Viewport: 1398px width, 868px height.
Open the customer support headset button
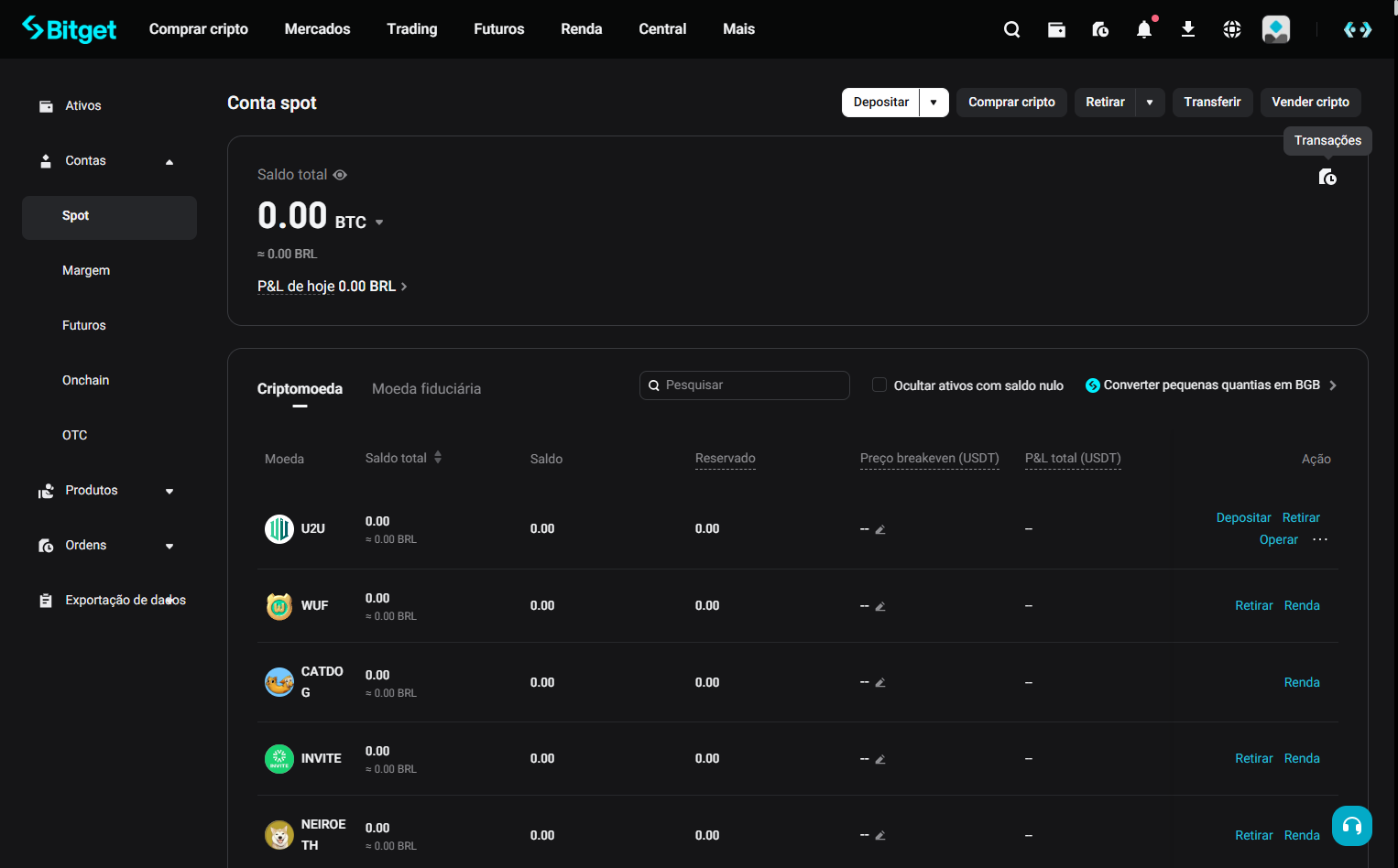pos(1352,826)
